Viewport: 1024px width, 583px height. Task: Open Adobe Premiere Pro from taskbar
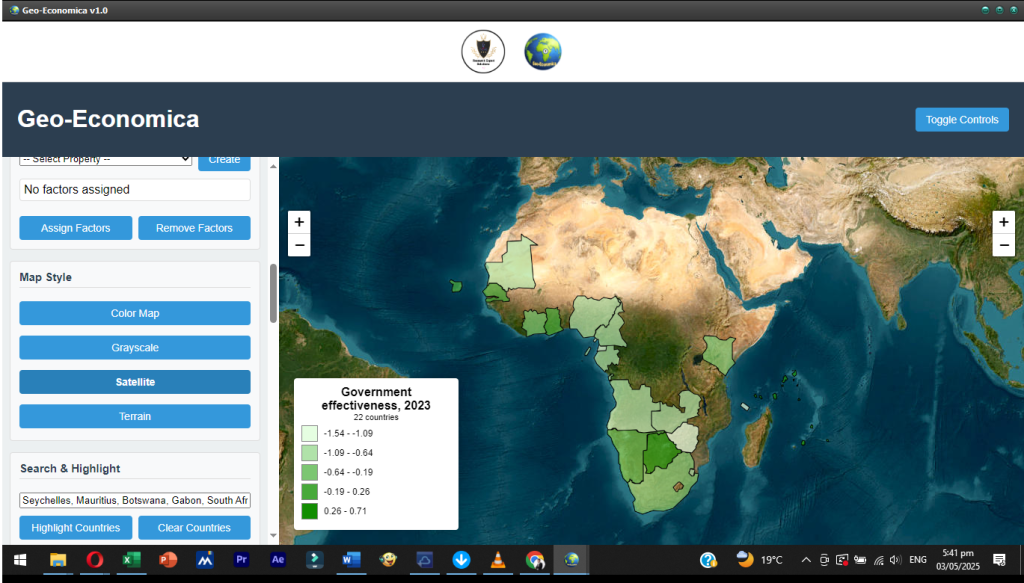click(241, 560)
